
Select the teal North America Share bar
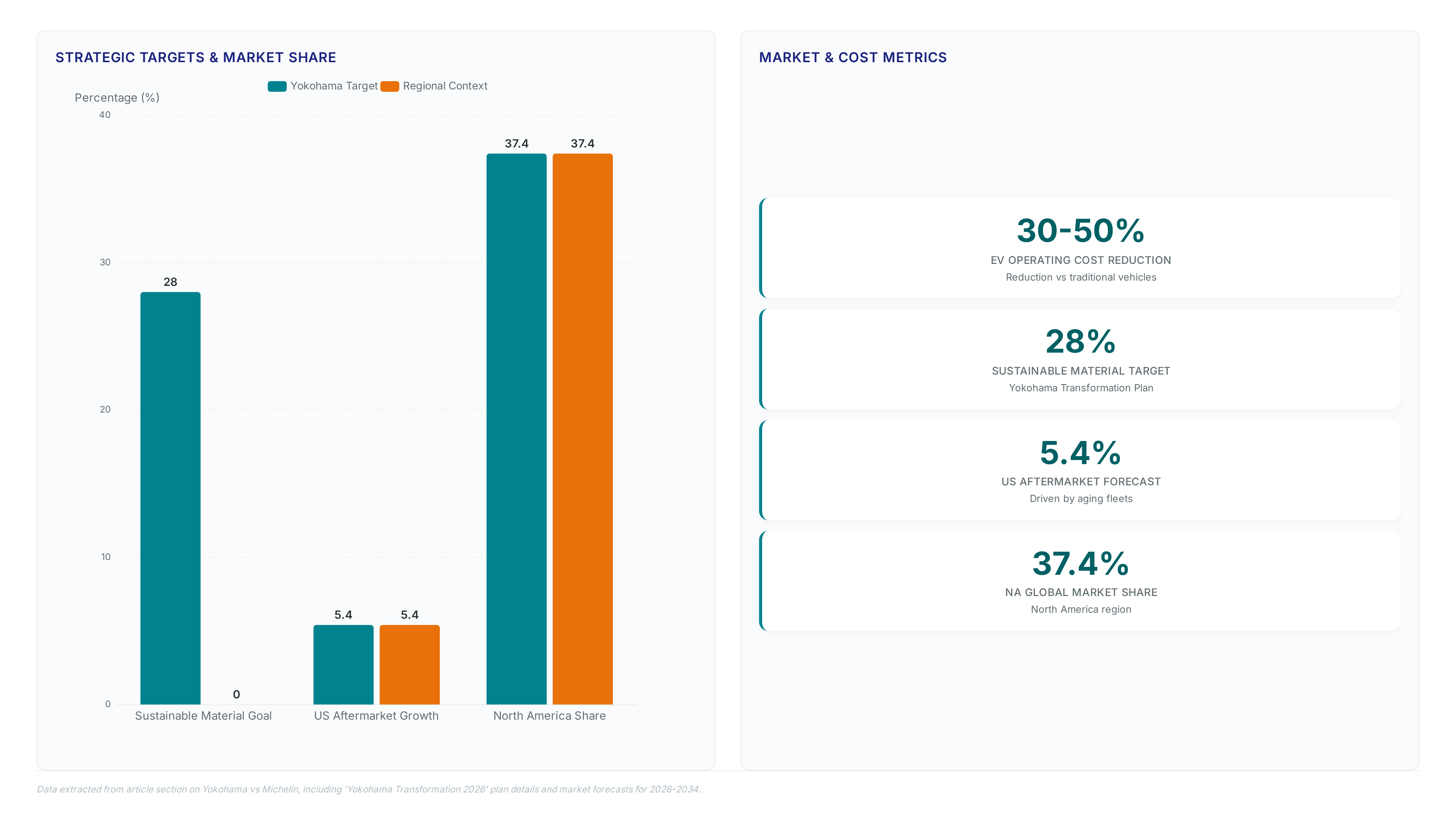516,429
